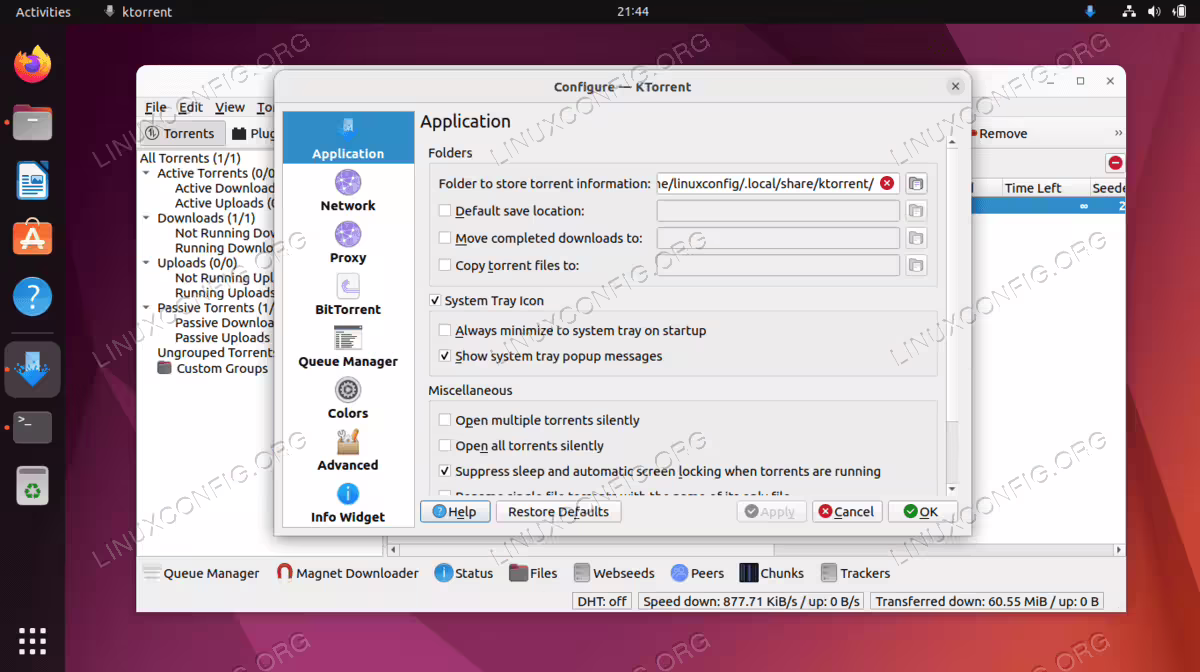The image size is (1200, 672).
Task: Open the BitTorrent settings page
Action: (348, 294)
